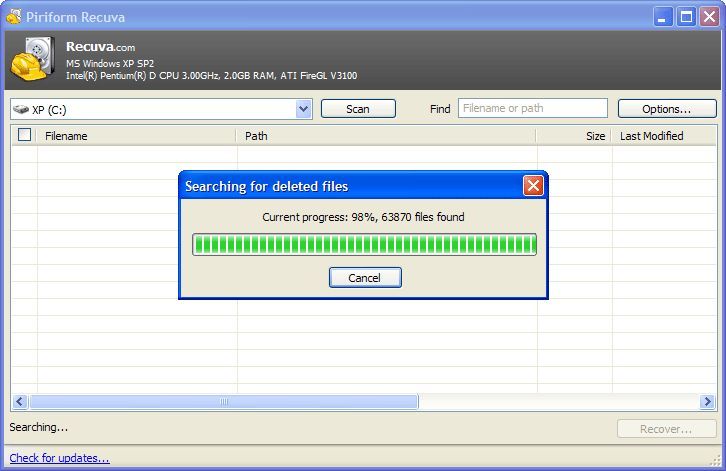726x471 pixels.
Task: Click the 'MS Windows XP SP2' text
Action: point(110,63)
